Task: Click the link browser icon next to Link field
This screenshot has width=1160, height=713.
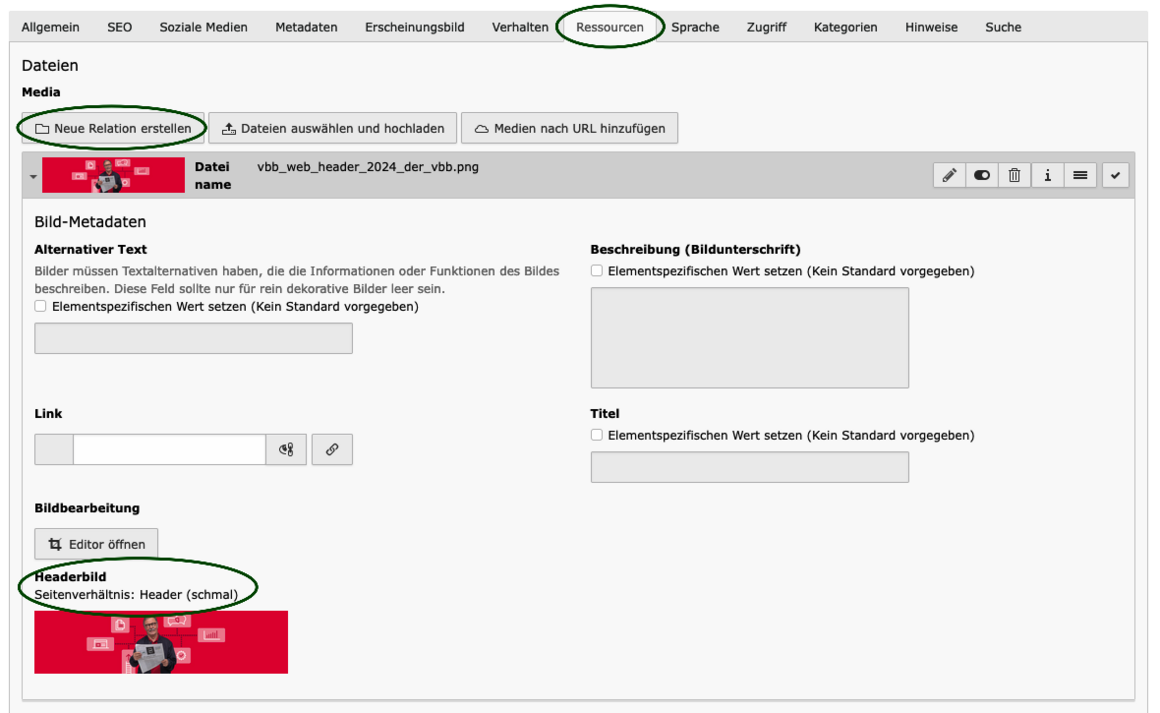Action: point(286,449)
